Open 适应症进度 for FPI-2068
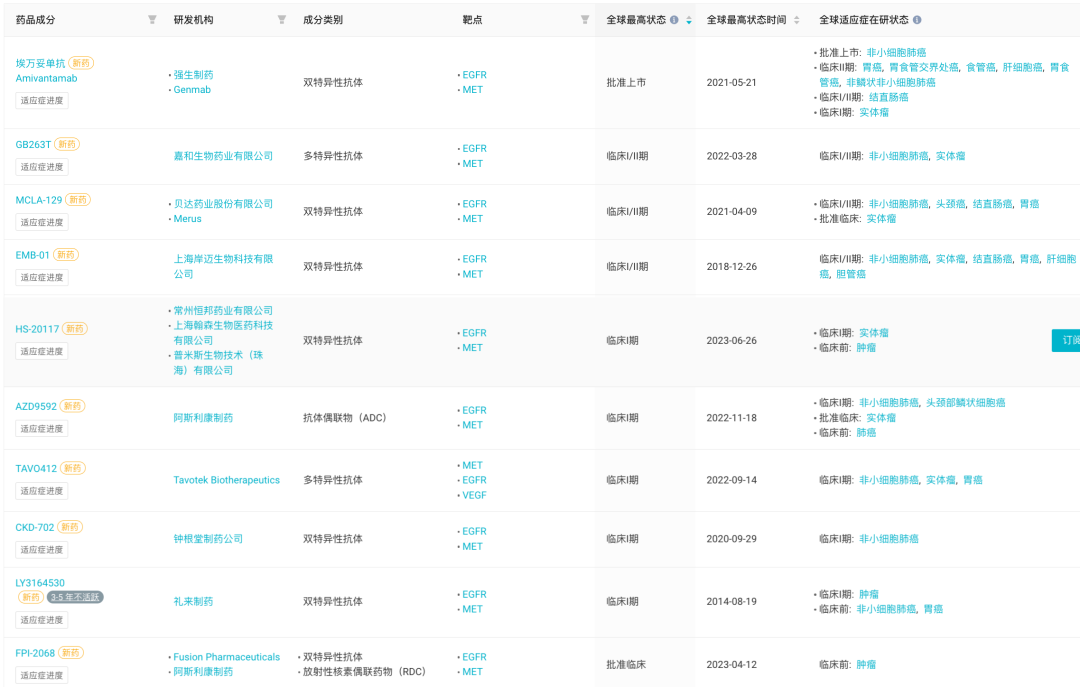 [42, 675]
